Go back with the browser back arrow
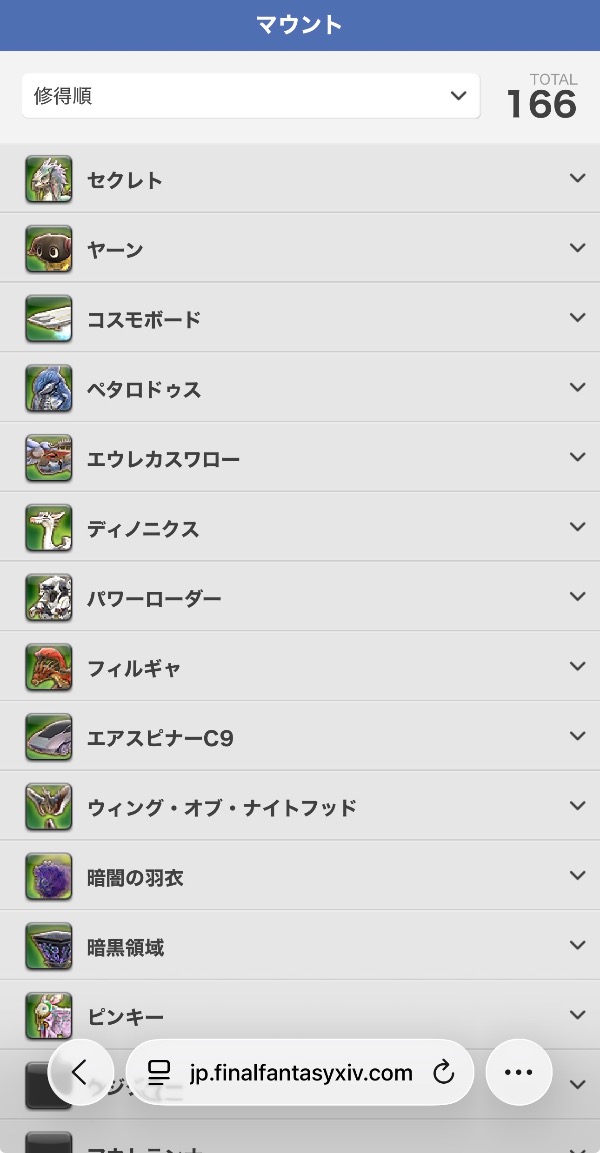 click(x=80, y=1072)
